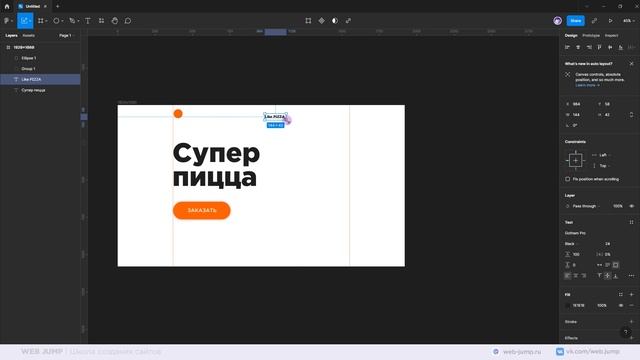Screen dimensions: 640x360
Task: Open type details more options
Action: pyautogui.click(x=631, y=276)
